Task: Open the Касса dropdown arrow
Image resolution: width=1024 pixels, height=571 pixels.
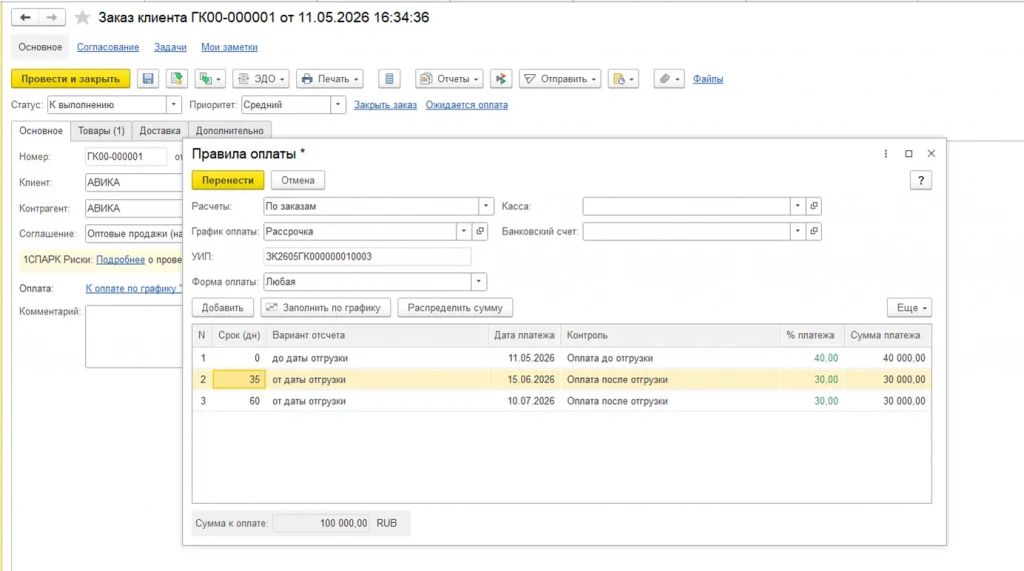Action: (797, 206)
